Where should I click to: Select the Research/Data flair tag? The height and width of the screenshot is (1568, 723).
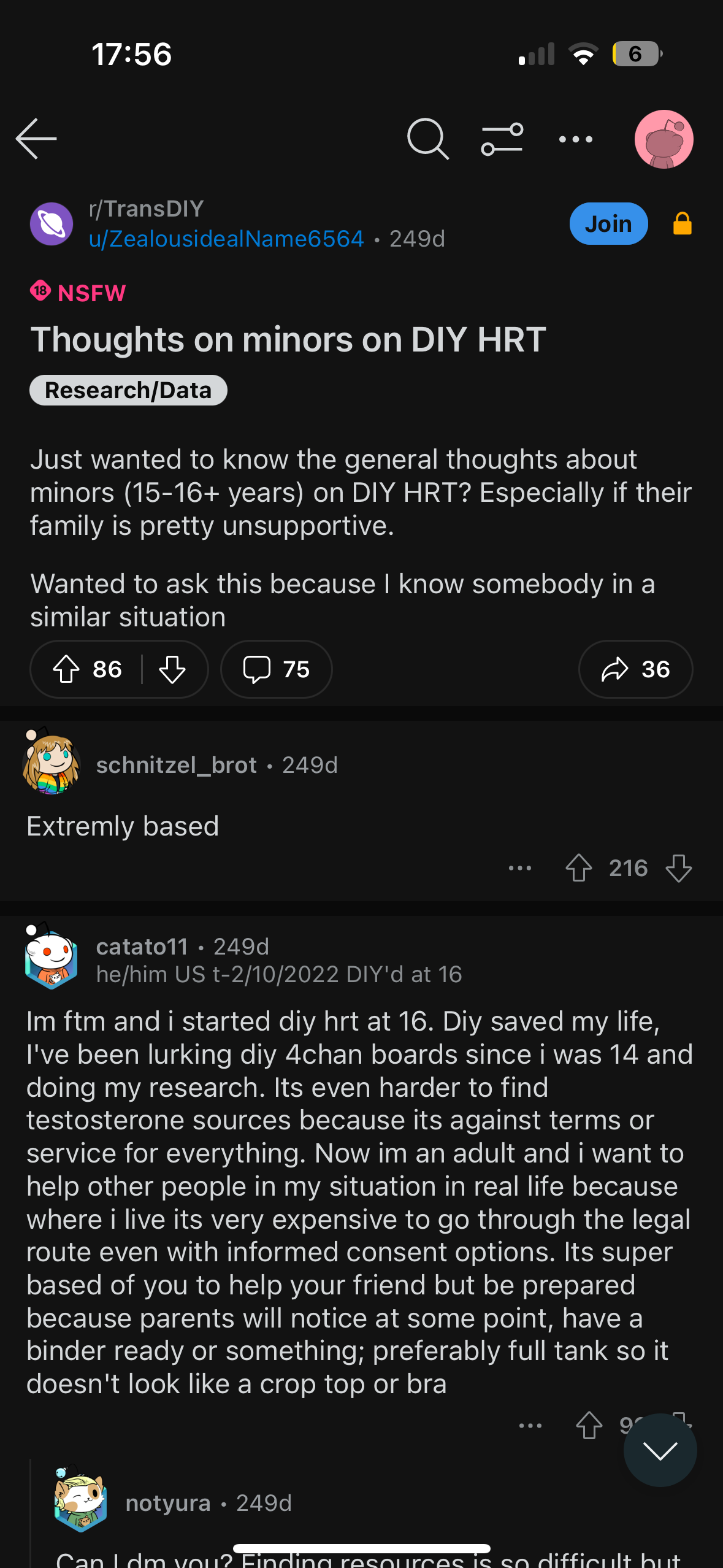[x=128, y=390]
